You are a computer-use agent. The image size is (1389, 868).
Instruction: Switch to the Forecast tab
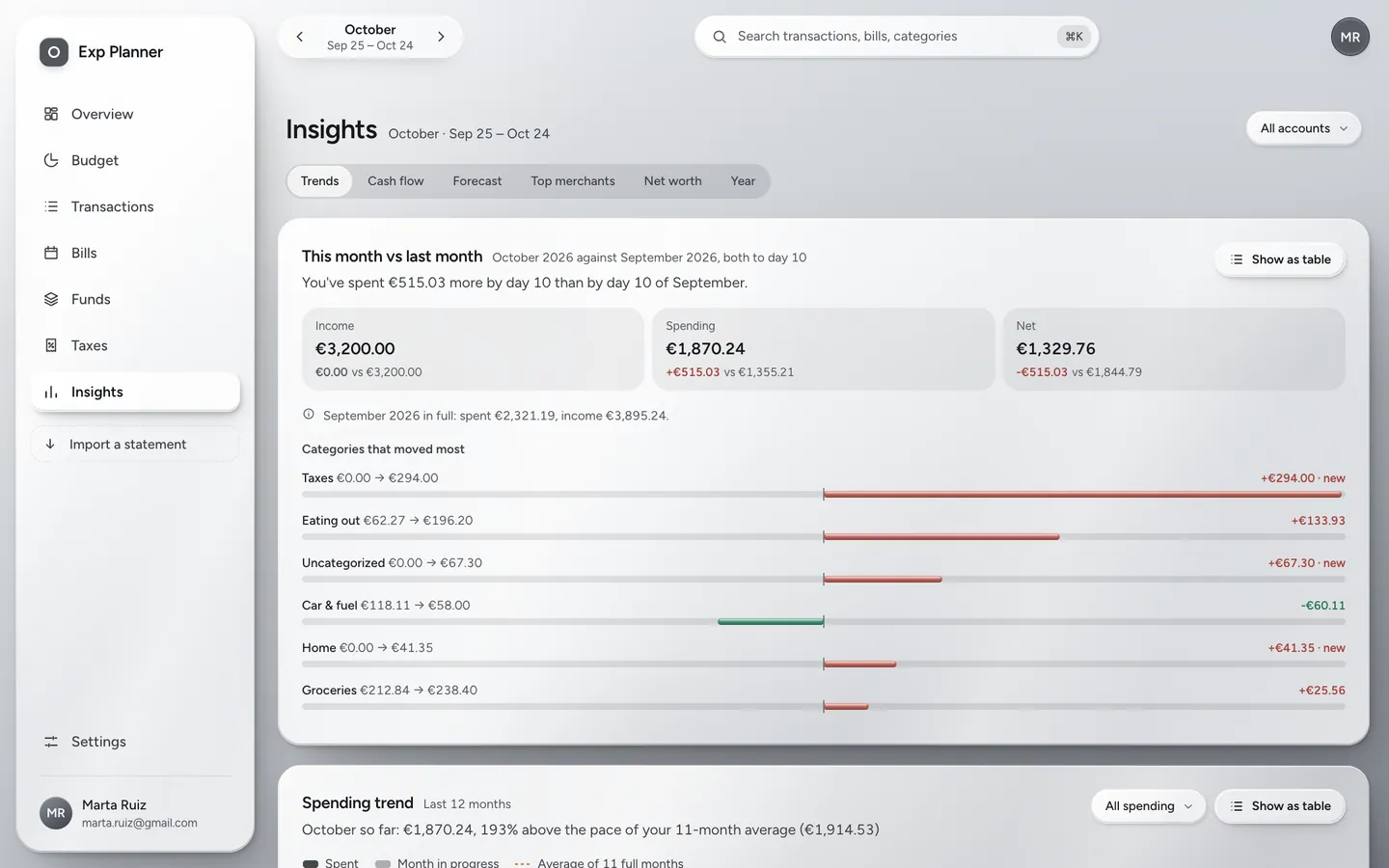point(477,181)
